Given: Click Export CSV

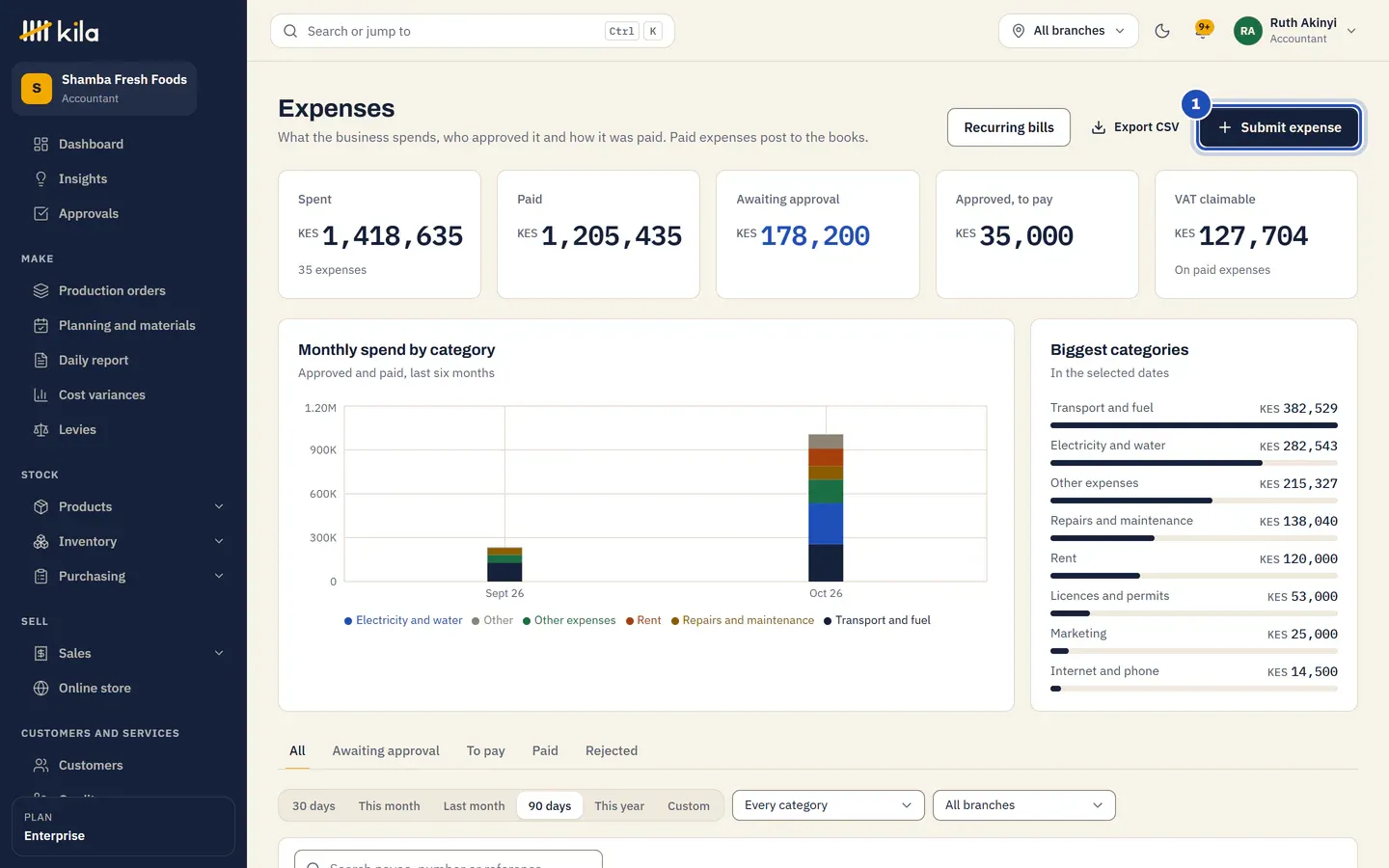Looking at the screenshot, I should click(x=1134, y=127).
